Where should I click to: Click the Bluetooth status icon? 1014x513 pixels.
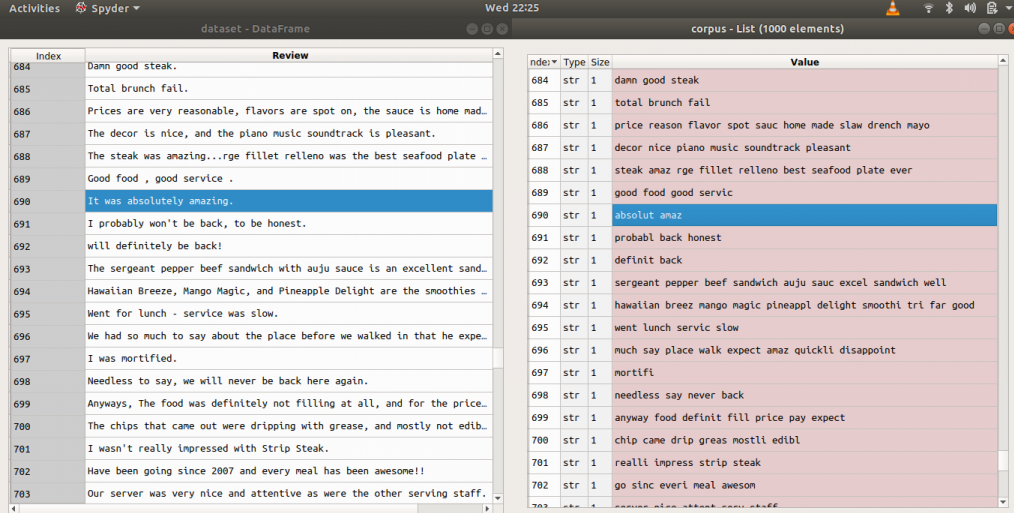coord(948,8)
